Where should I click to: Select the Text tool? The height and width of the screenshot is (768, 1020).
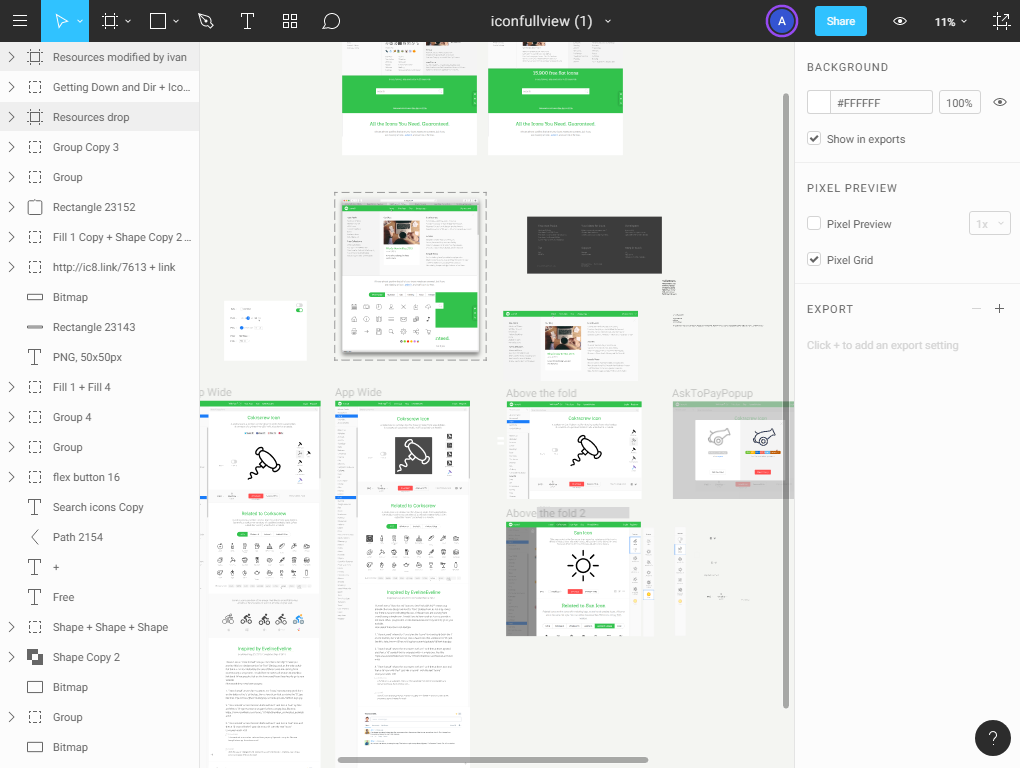[247, 21]
